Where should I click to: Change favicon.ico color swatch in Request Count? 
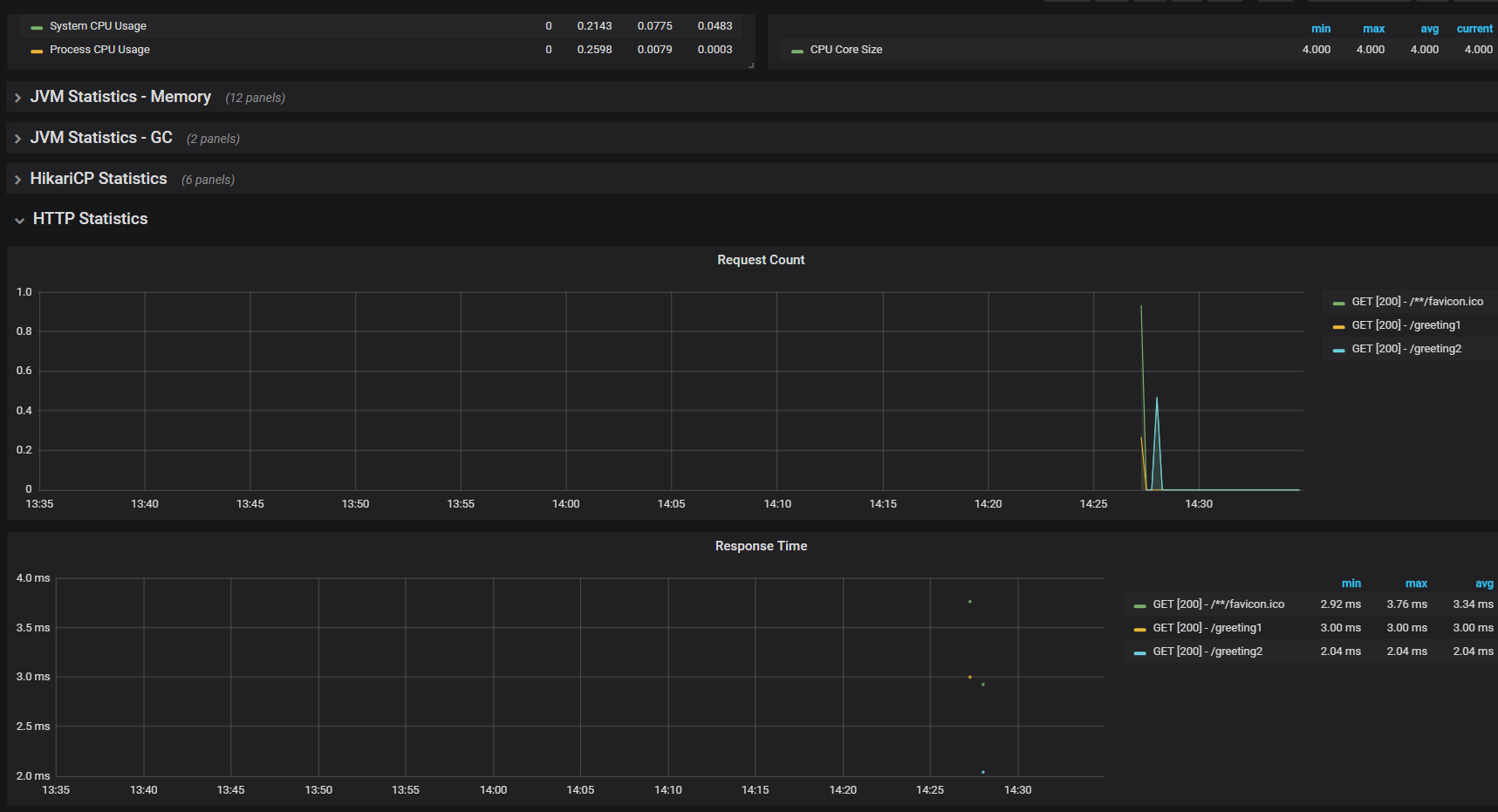pyautogui.click(x=1339, y=304)
